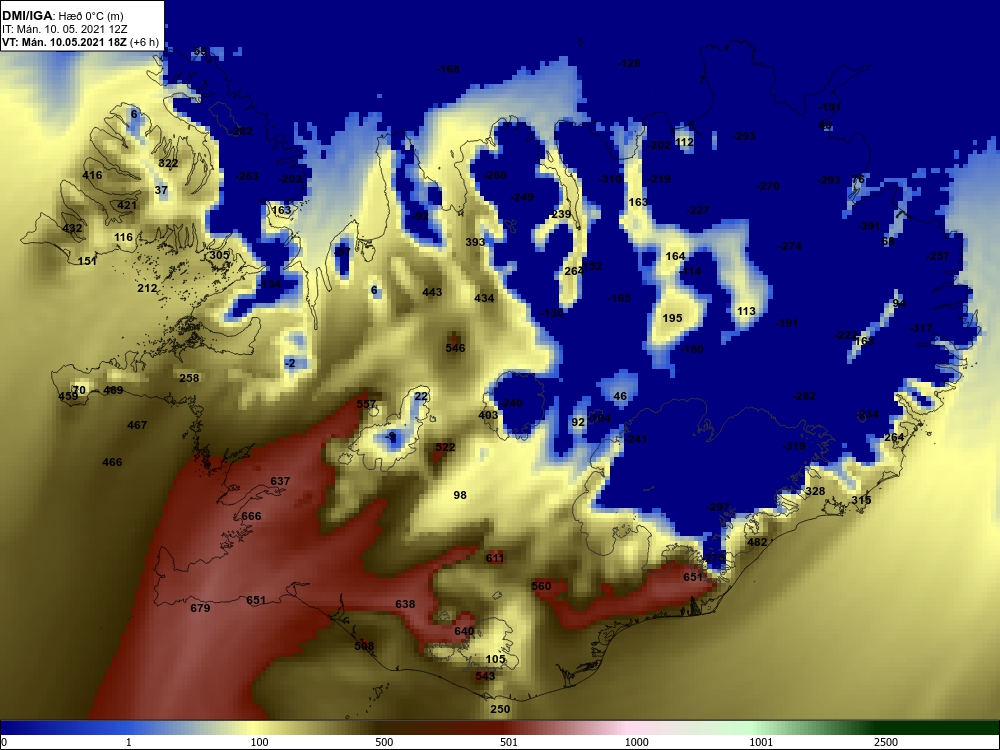Click the map value '-249'
Image resolution: width=1000 pixels, height=750 pixels.
pos(522,198)
